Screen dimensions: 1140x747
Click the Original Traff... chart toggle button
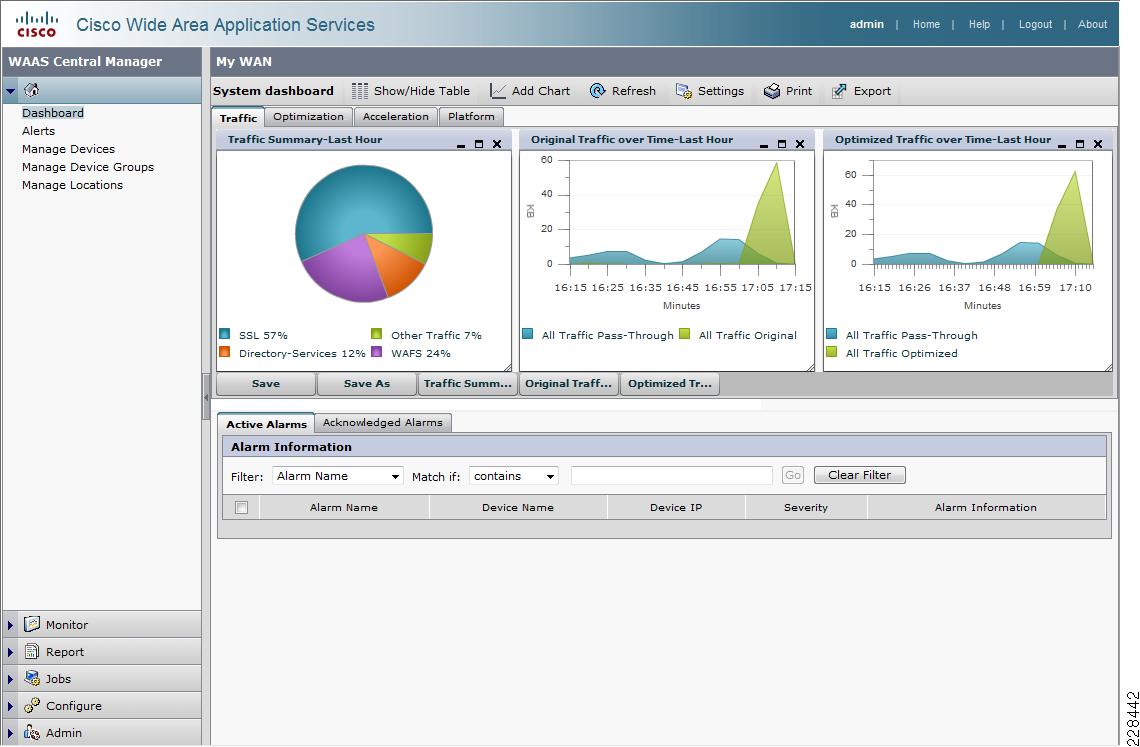(569, 384)
